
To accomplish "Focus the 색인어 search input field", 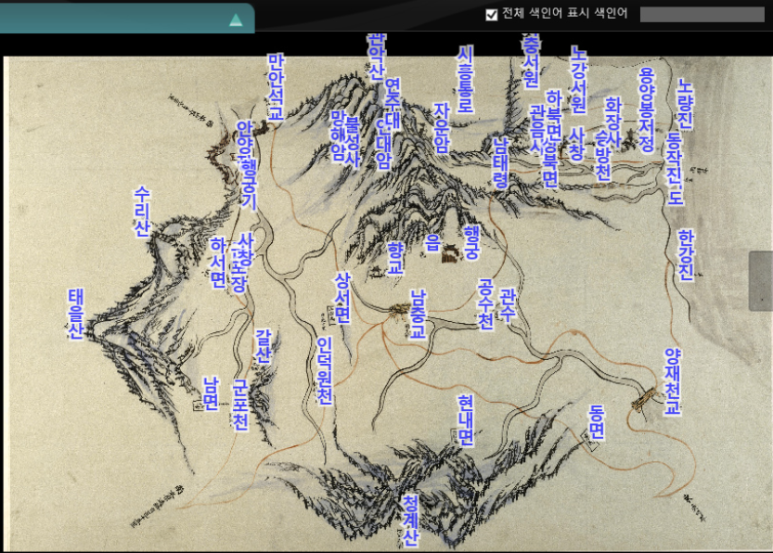I will 702,14.
